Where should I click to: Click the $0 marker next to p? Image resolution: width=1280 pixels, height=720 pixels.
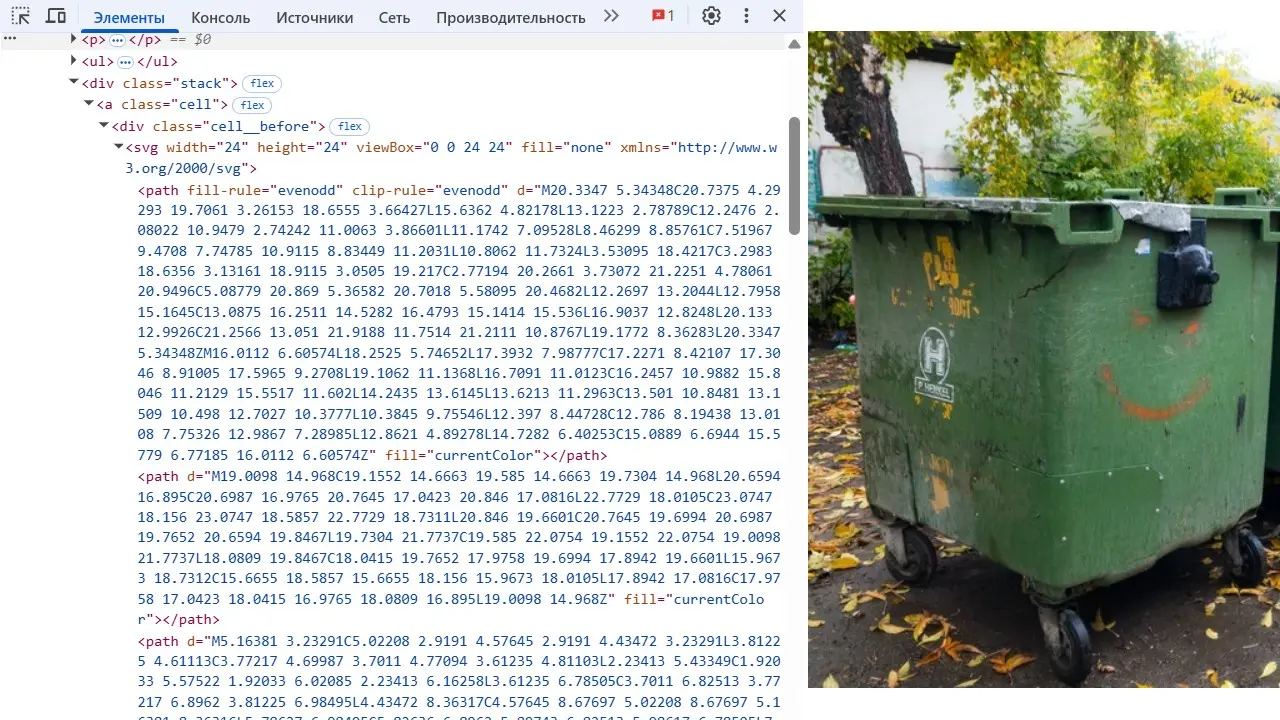[202, 39]
